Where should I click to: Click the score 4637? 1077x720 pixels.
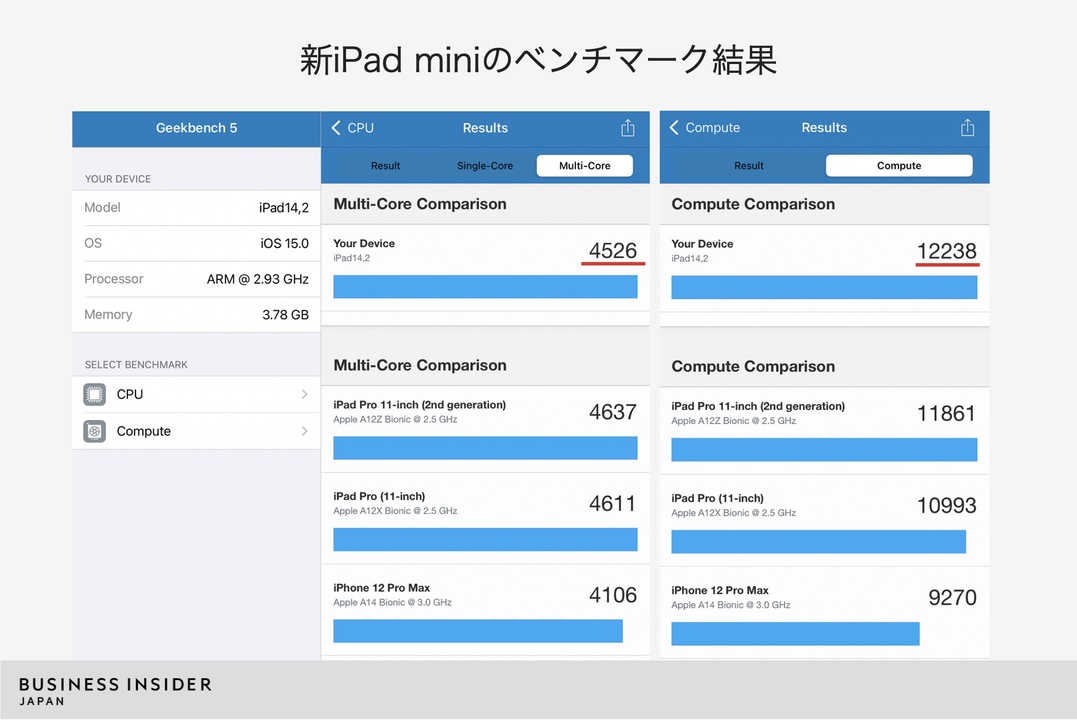[613, 412]
